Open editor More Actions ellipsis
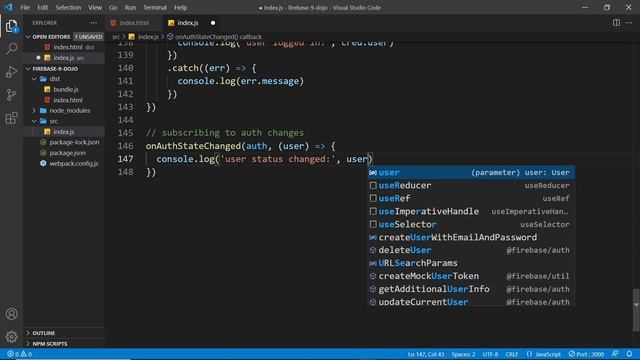The width and height of the screenshot is (640, 360). 629,23
